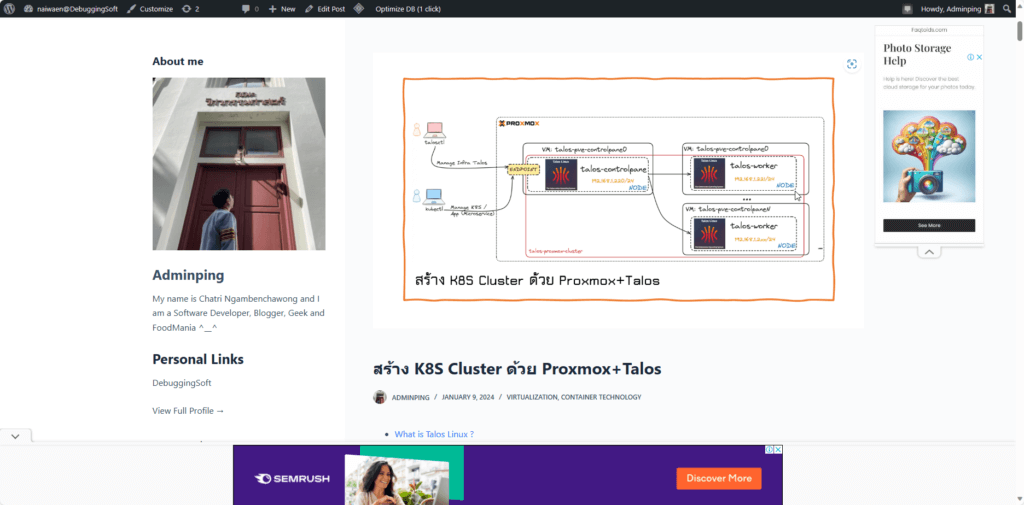1024x505 pixels.
Task: Open notification bubble icon near Howdy
Action: pos(907,8)
